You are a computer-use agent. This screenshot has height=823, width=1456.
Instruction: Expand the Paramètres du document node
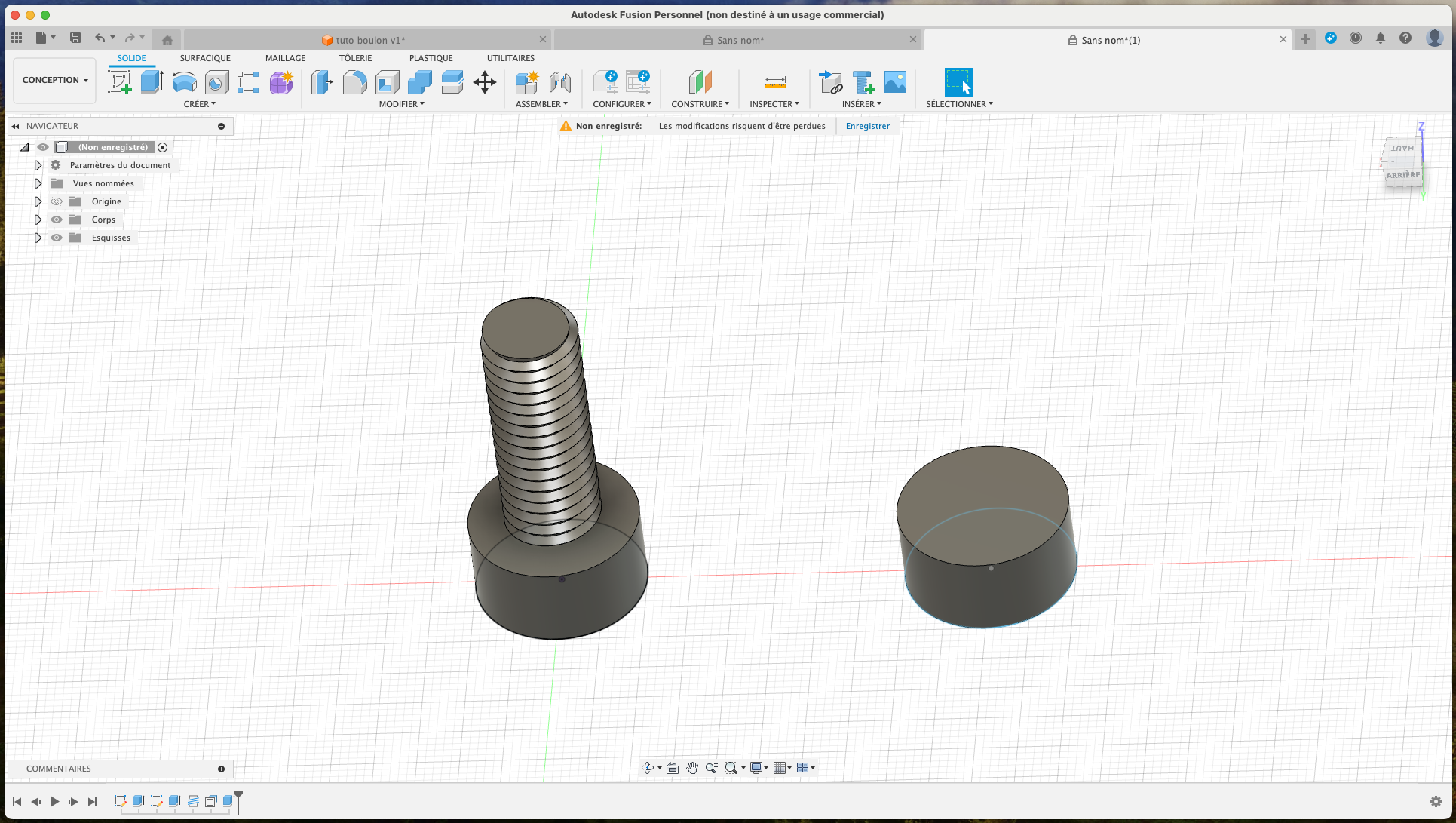(38, 165)
